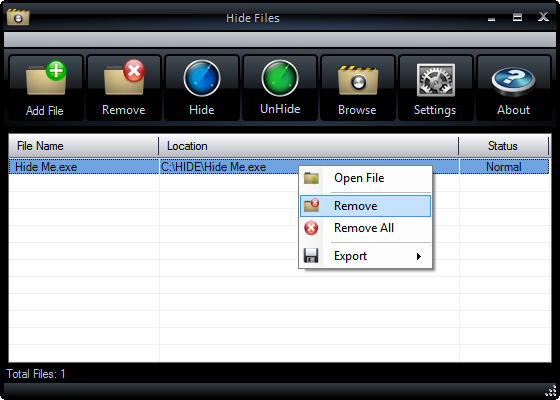
Task: Click the app logo in title bar
Action: (18, 17)
